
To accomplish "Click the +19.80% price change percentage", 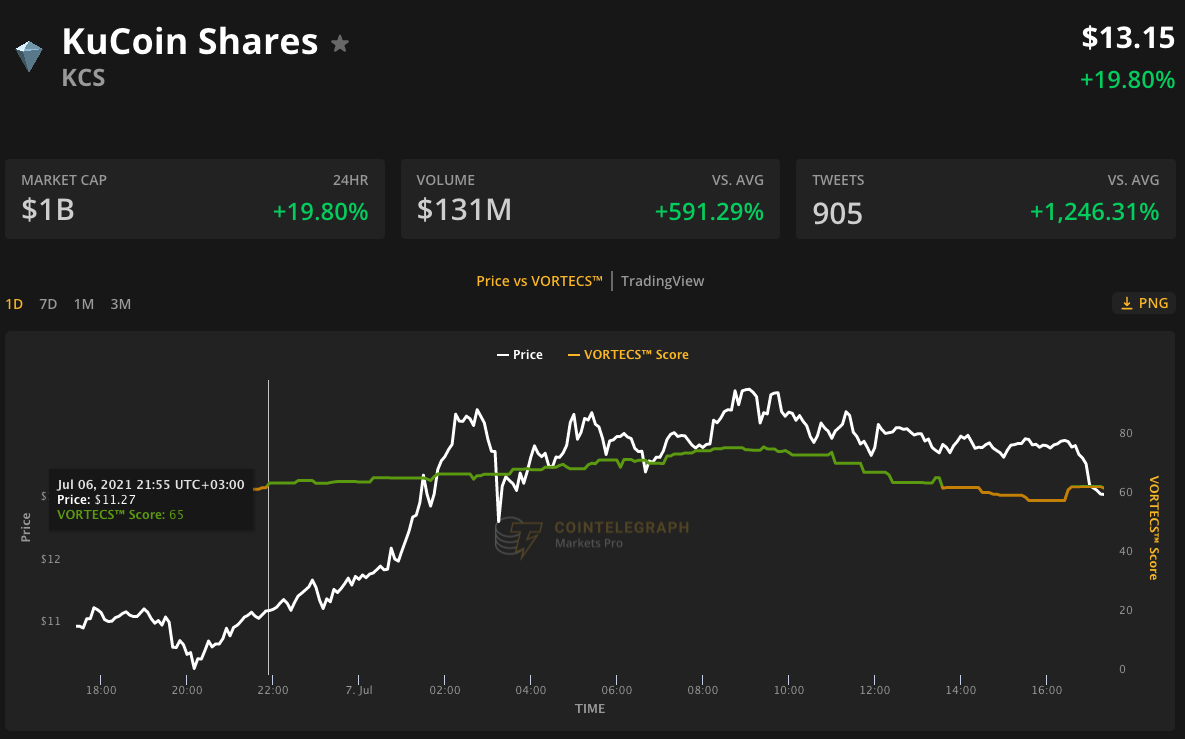I will [x=1128, y=80].
